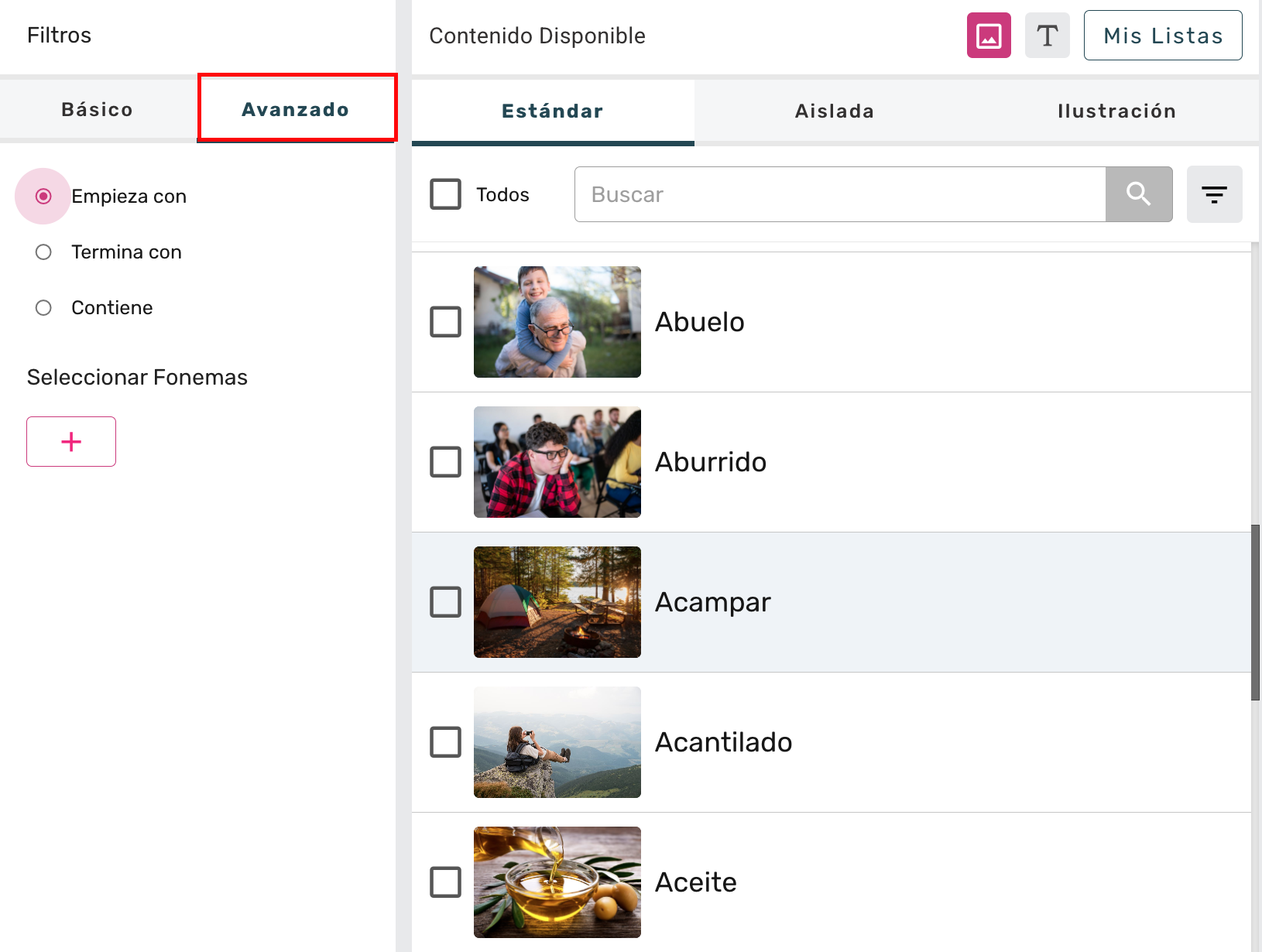Click the Seleccionar Fonemas label
Viewport: 1262px width, 952px height.
coord(137,377)
